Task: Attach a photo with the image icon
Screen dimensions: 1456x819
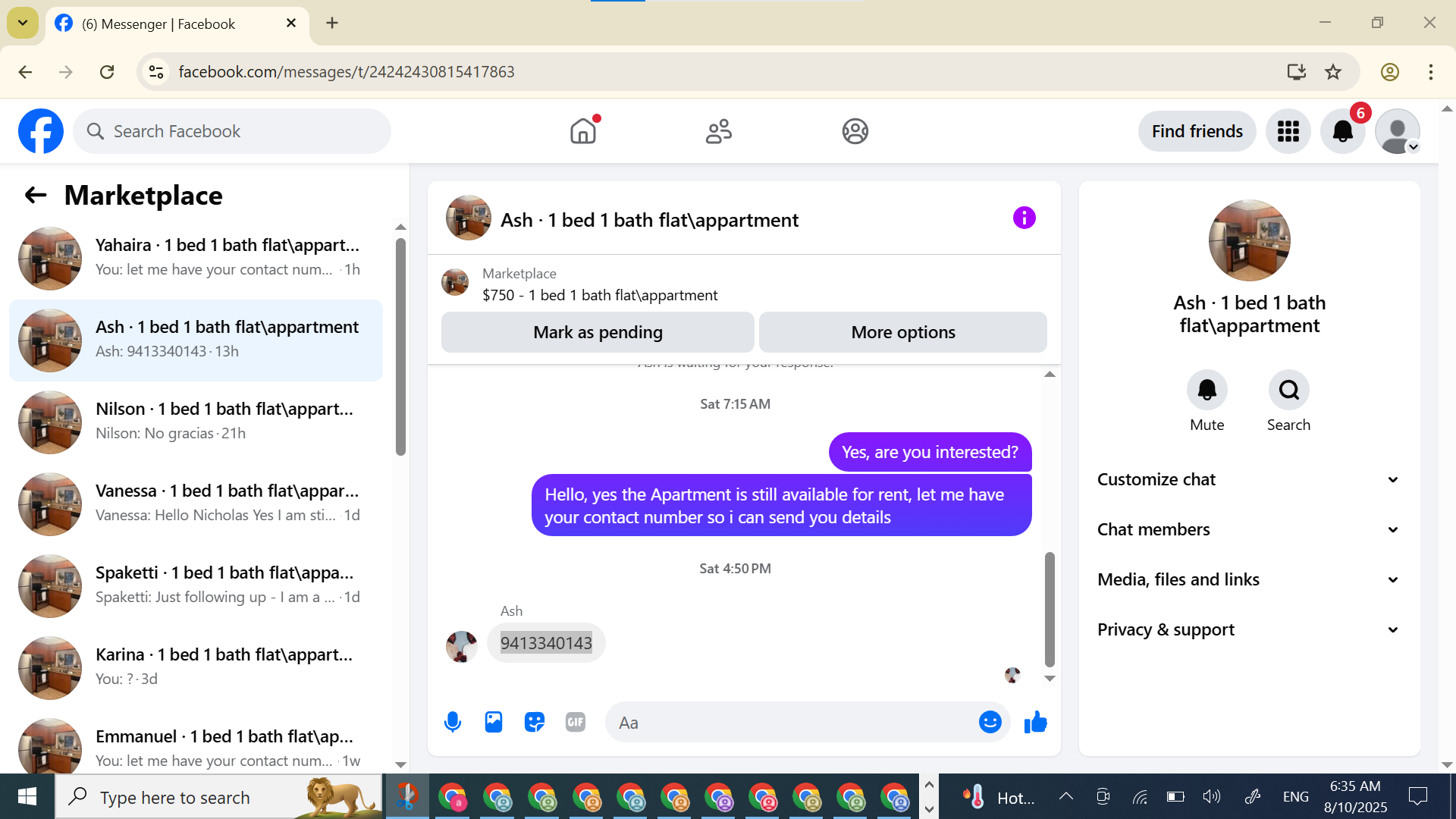Action: point(494,722)
